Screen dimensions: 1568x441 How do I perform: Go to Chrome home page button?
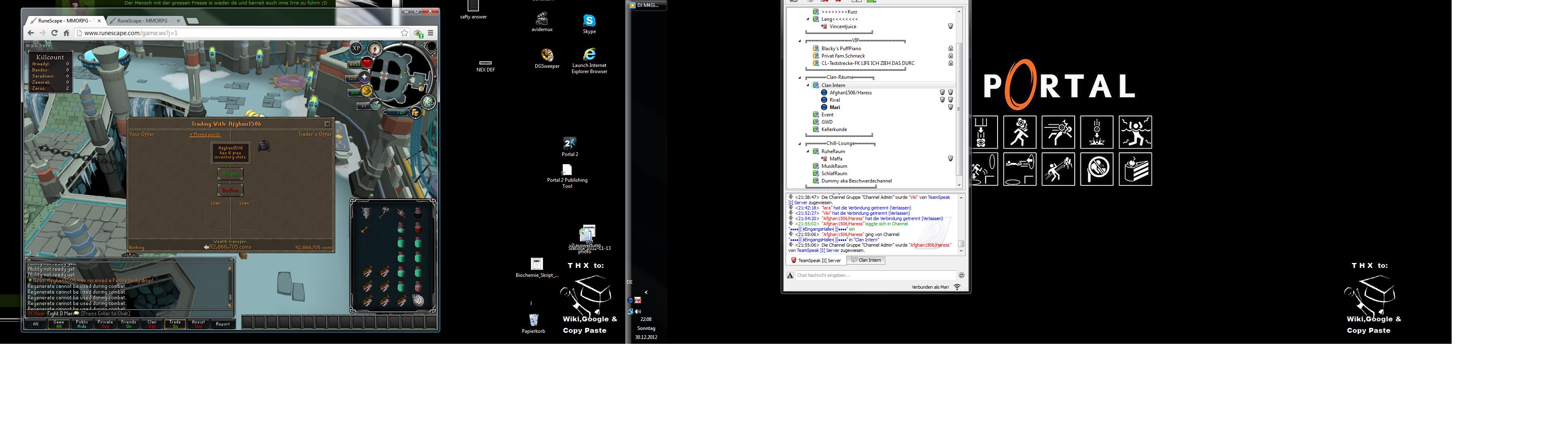pos(66,33)
